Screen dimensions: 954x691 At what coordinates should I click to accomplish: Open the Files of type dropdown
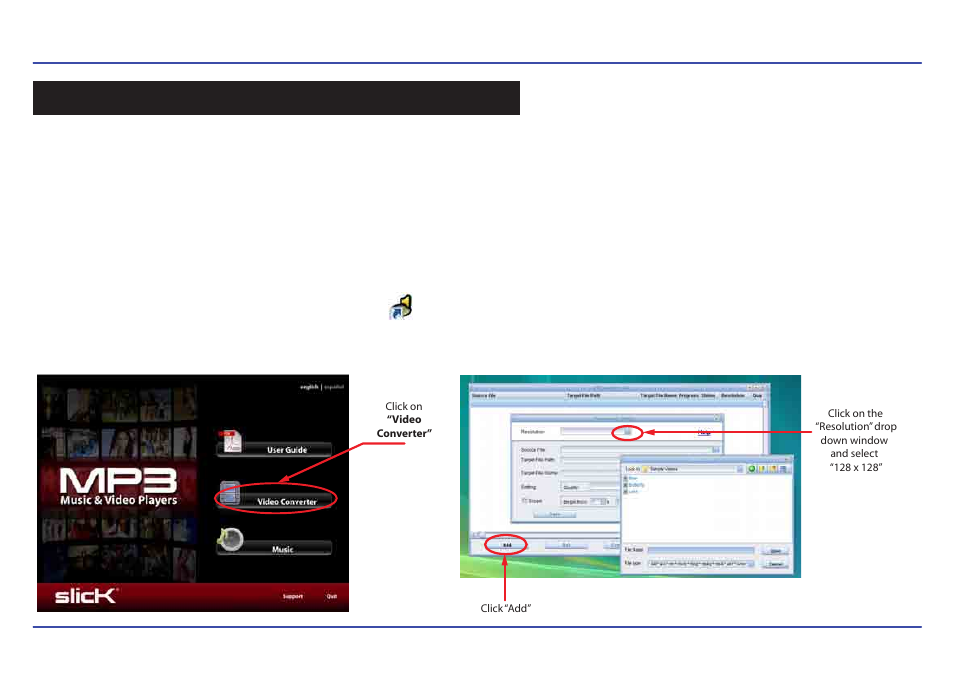click(x=700, y=564)
